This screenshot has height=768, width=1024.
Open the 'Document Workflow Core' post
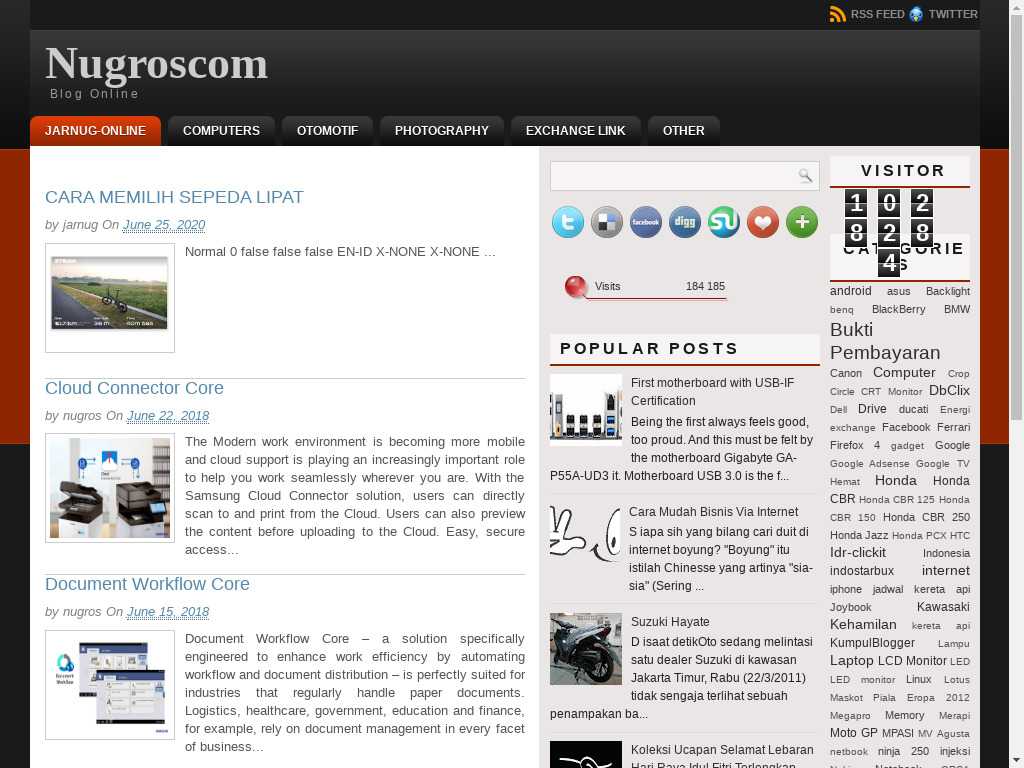[x=148, y=584]
